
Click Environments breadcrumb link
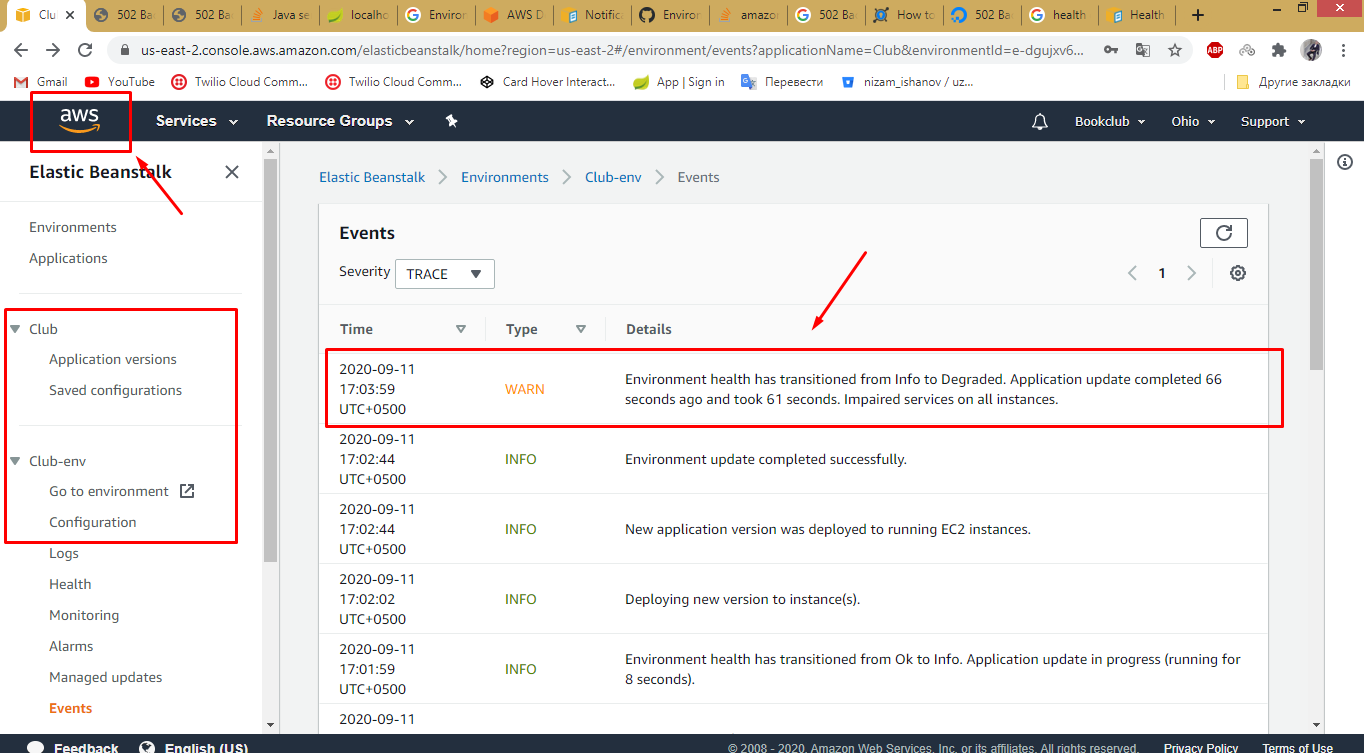[x=505, y=177]
